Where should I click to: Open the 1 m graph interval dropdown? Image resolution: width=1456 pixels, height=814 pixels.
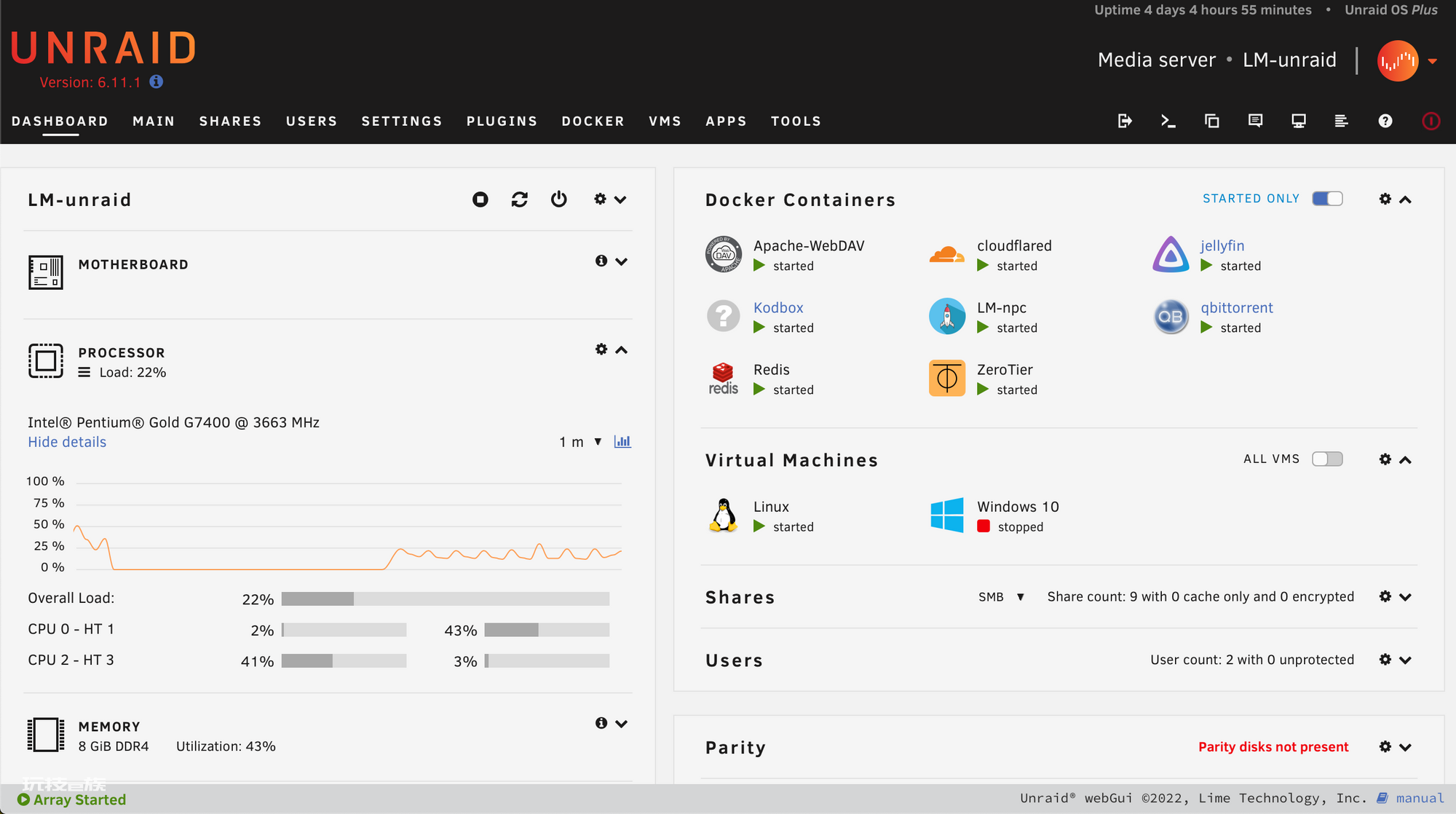[580, 442]
